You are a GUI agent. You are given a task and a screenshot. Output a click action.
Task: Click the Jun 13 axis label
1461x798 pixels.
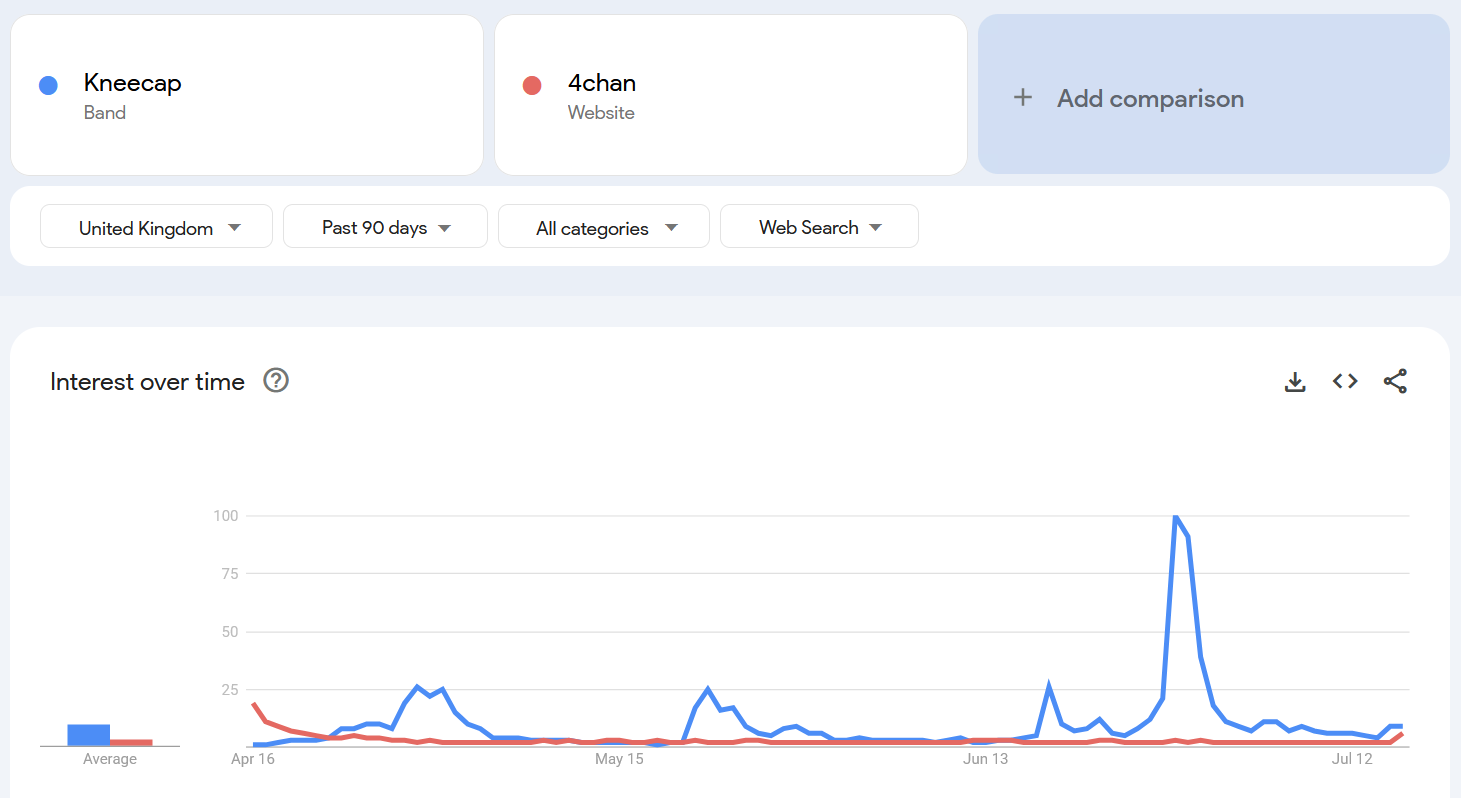[x=986, y=759]
